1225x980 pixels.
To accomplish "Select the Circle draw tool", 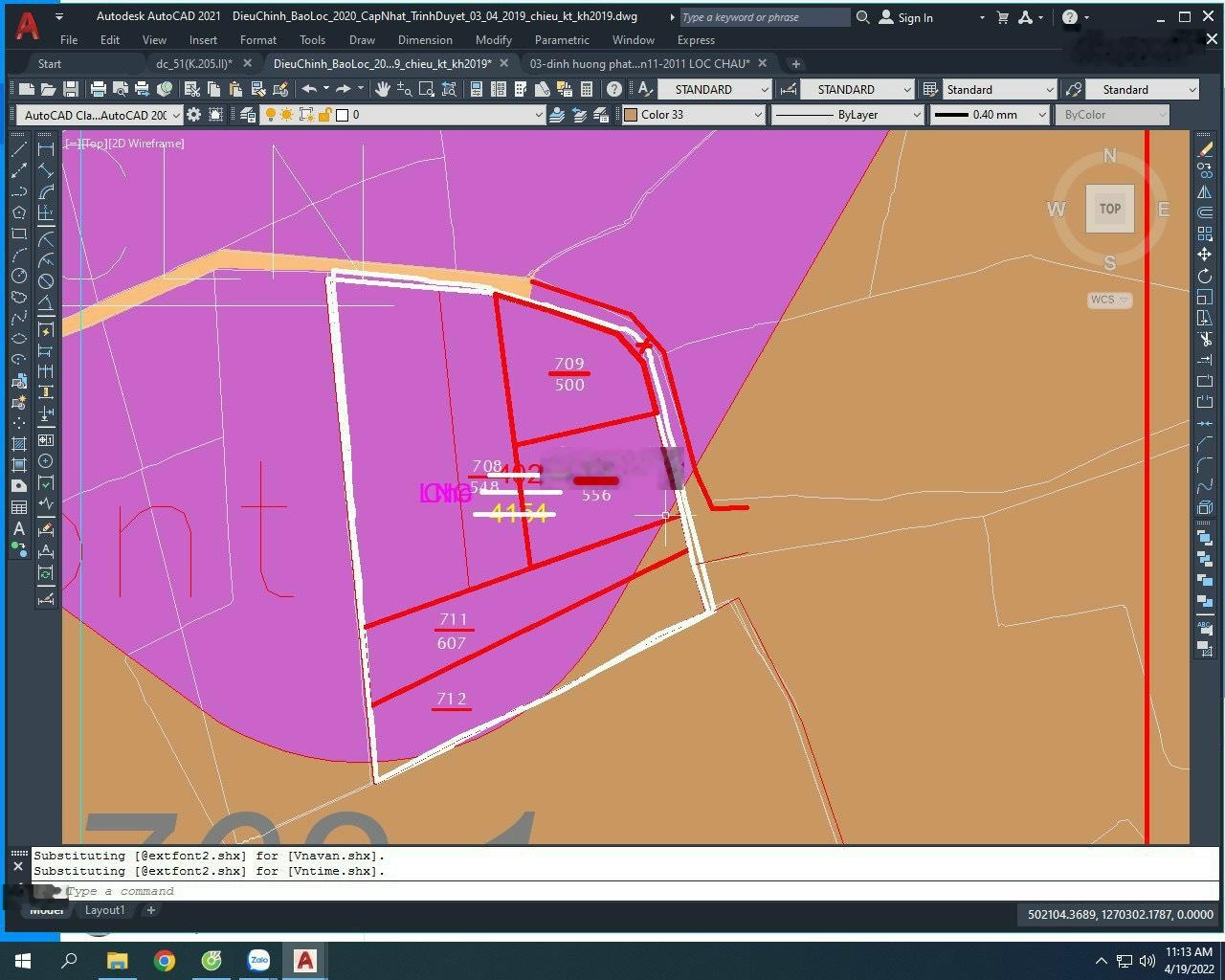I will (x=18, y=276).
